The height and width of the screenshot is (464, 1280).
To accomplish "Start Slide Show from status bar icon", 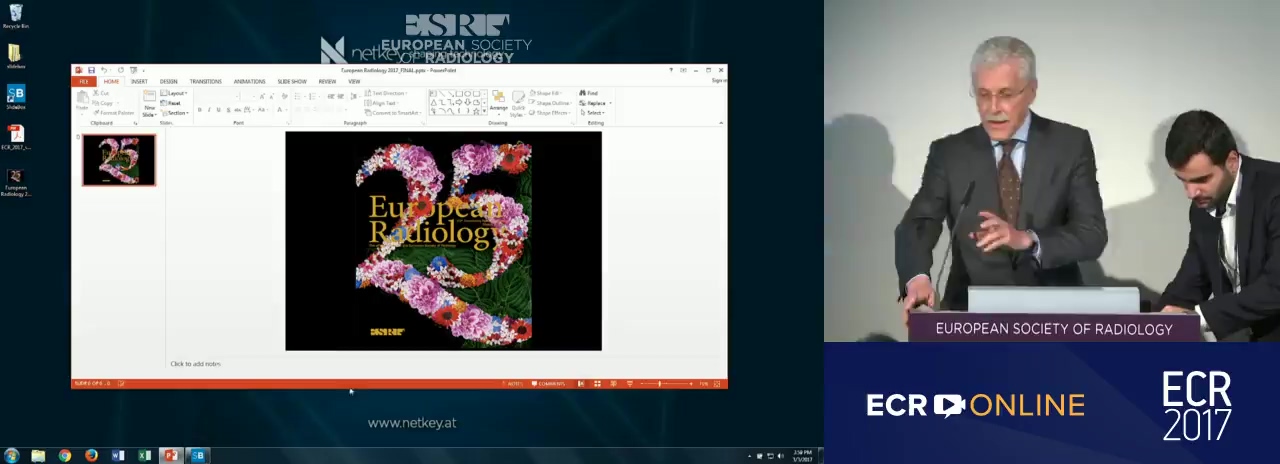I will 630,384.
